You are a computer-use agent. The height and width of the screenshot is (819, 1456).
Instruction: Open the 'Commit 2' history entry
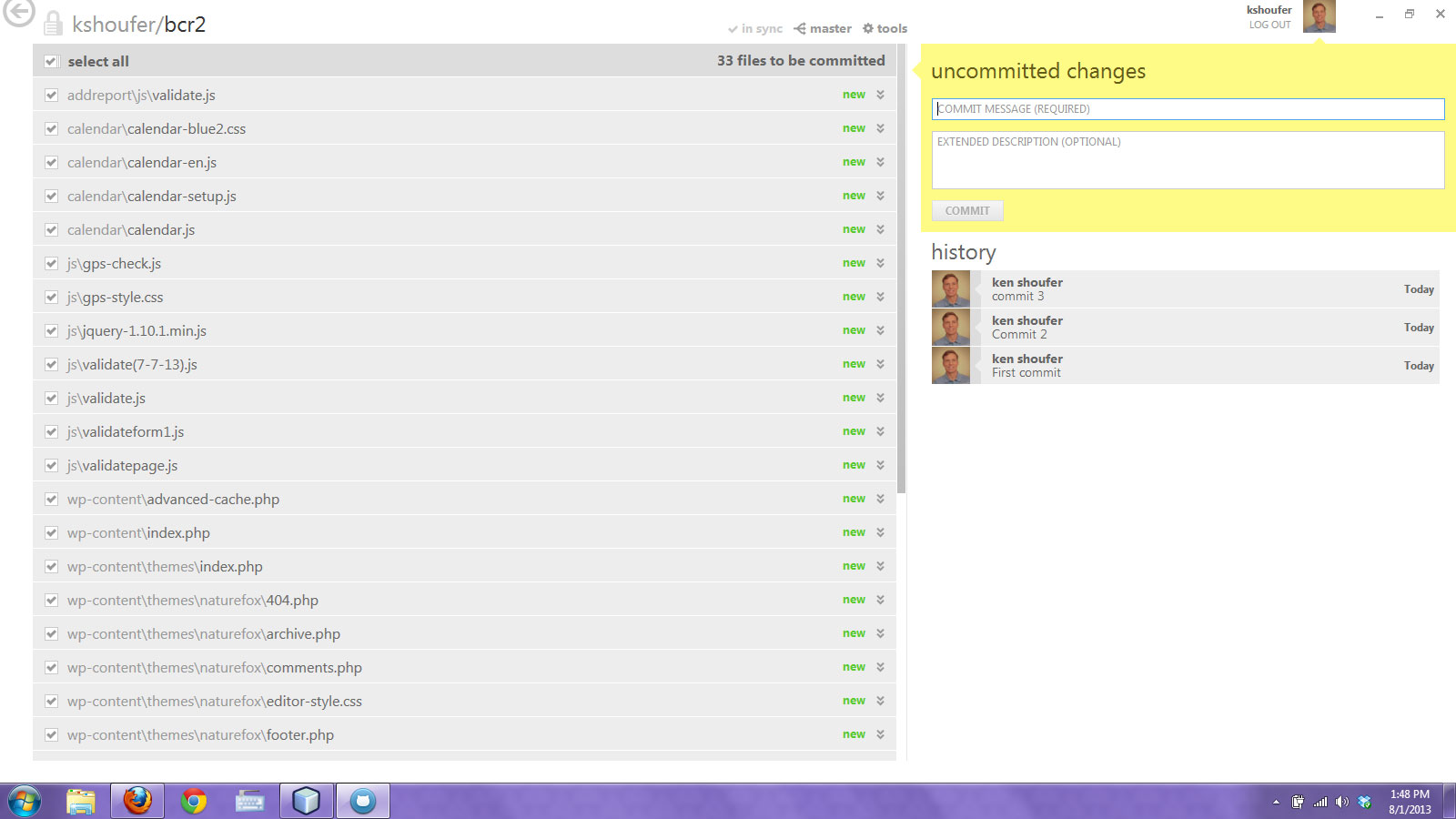[x=1186, y=328]
